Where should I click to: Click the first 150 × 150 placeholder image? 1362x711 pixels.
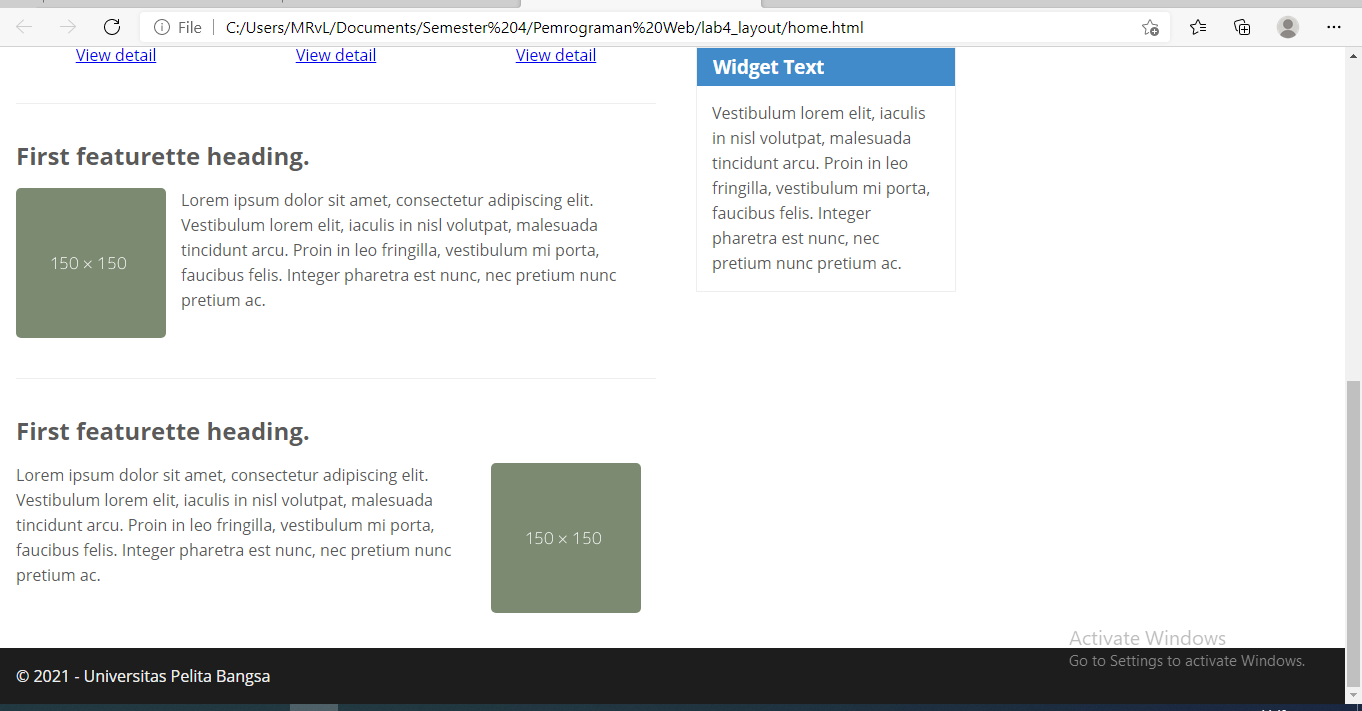[x=90, y=262]
